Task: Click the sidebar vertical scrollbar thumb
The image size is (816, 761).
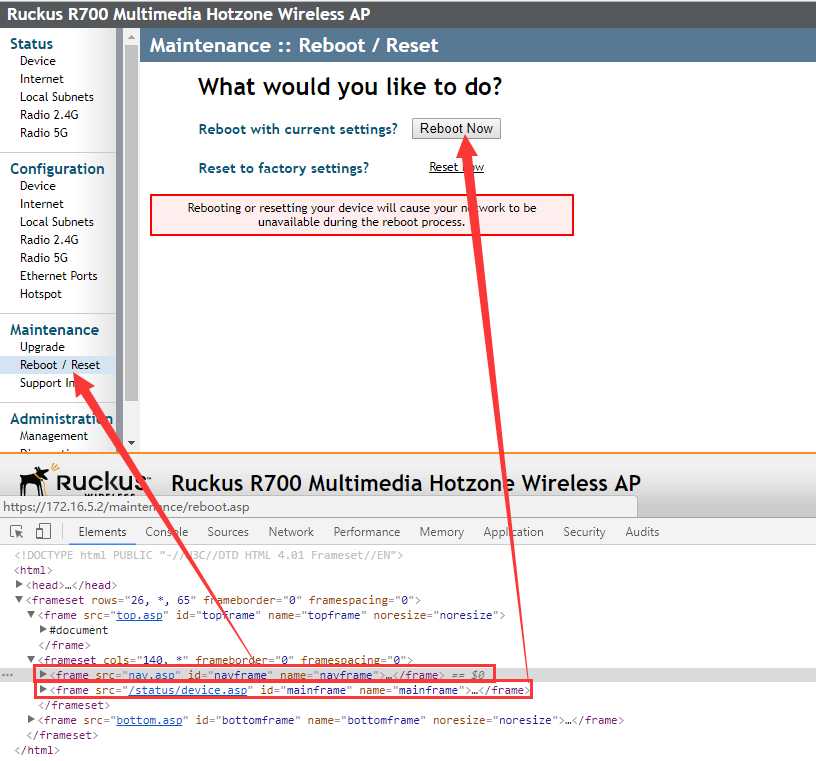Action: (132, 224)
